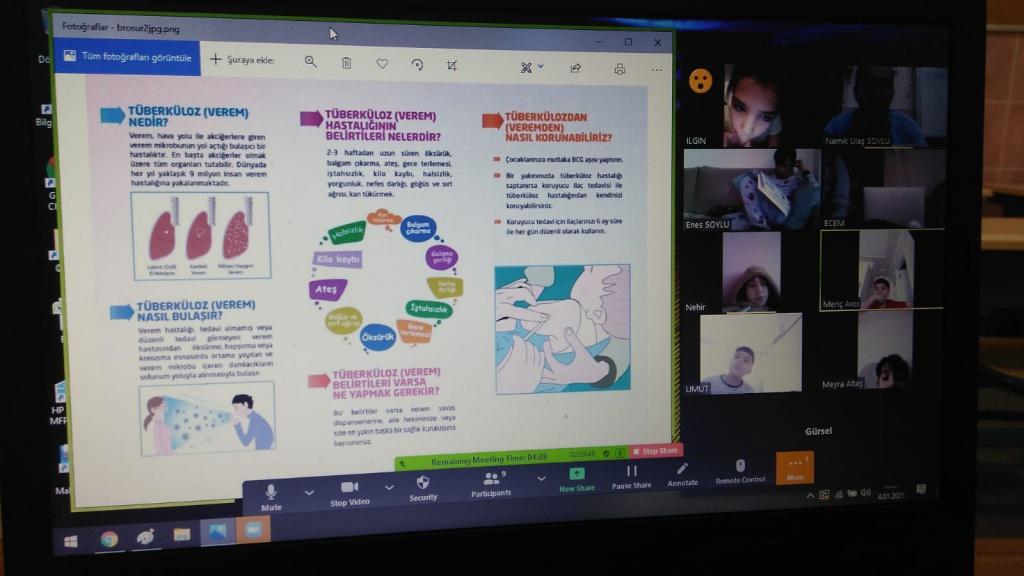Open the orange More menu
1024x576 pixels.
click(795, 468)
